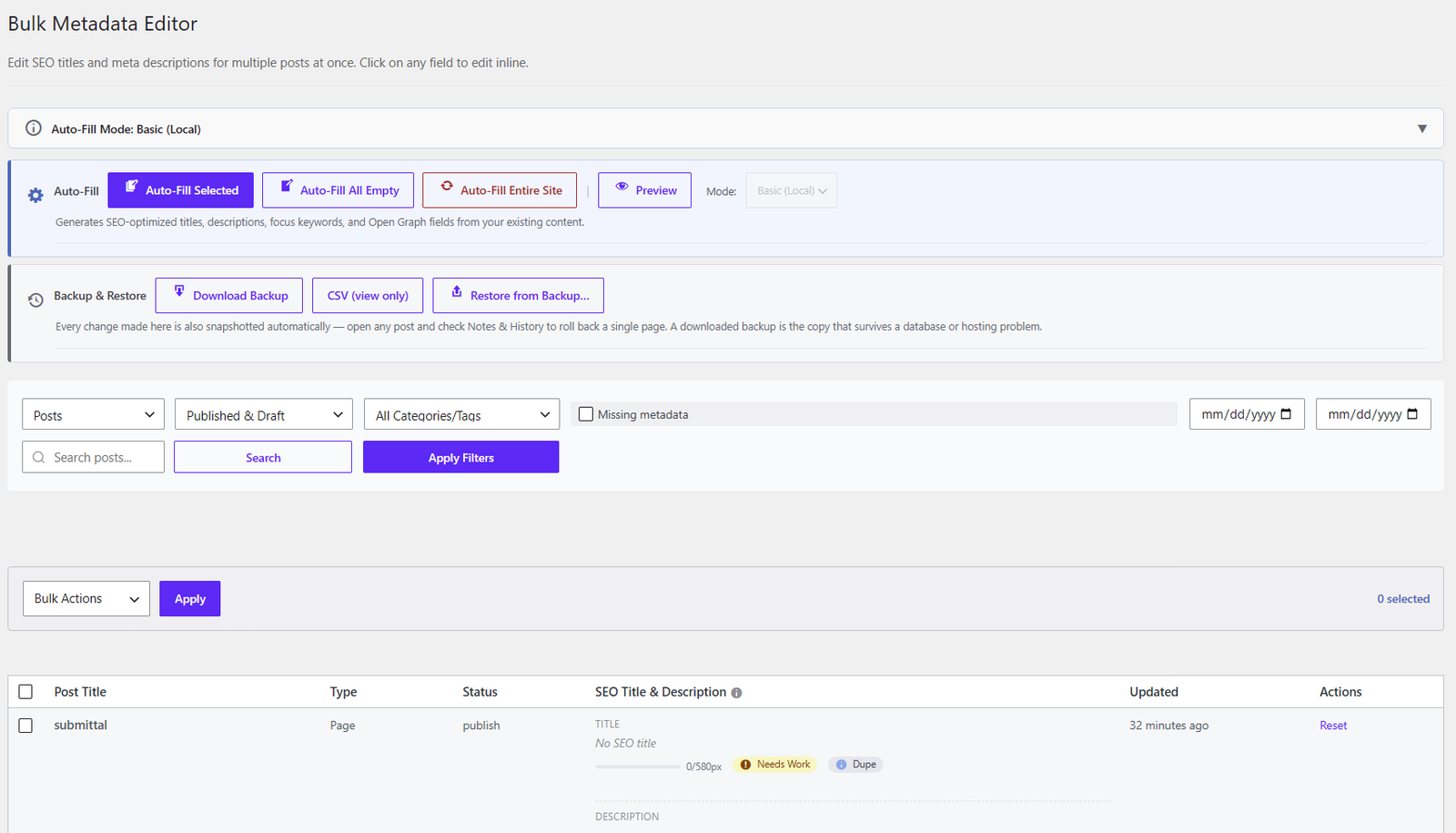Image resolution: width=1456 pixels, height=833 pixels.
Task: Click Restore from Backup button
Action: pyautogui.click(x=518, y=296)
